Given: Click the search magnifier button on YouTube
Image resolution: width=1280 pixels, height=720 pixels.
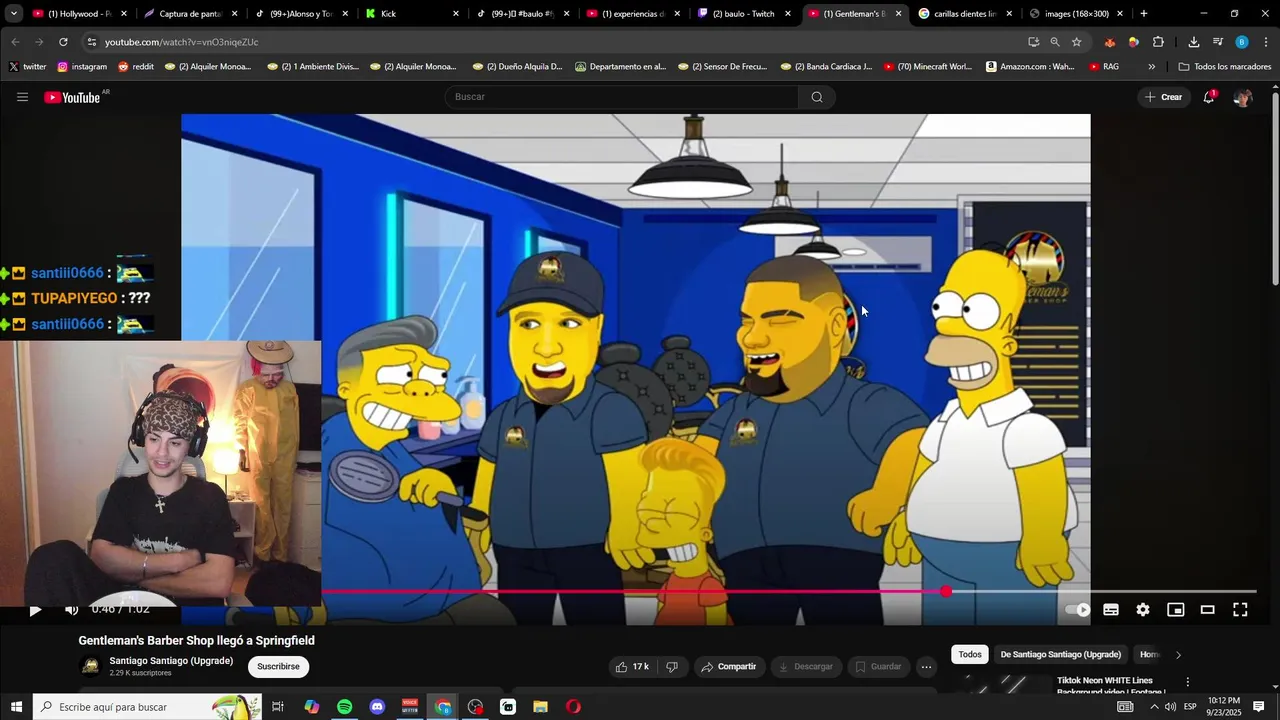Looking at the screenshot, I should point(817,97).
